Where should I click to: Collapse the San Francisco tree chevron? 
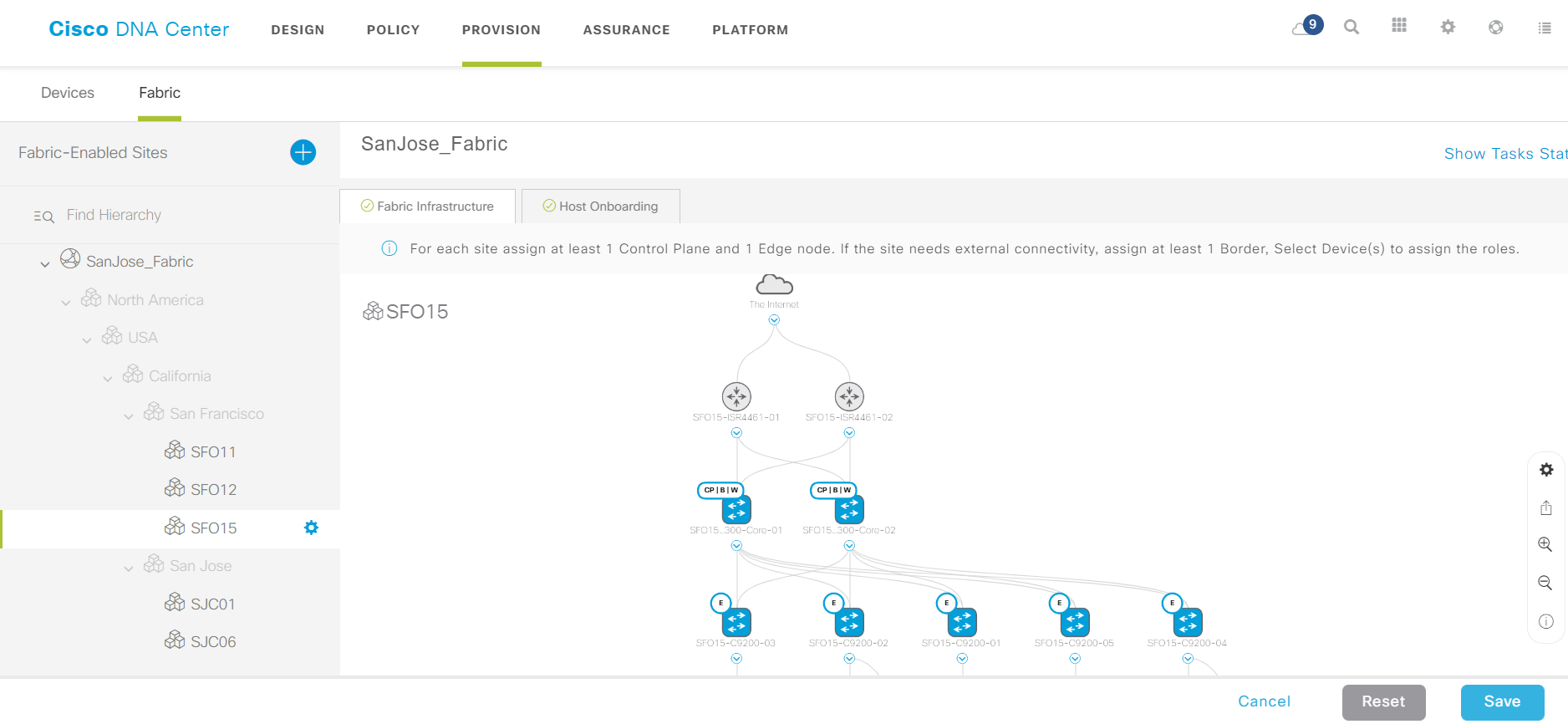[x=129, y=416]
